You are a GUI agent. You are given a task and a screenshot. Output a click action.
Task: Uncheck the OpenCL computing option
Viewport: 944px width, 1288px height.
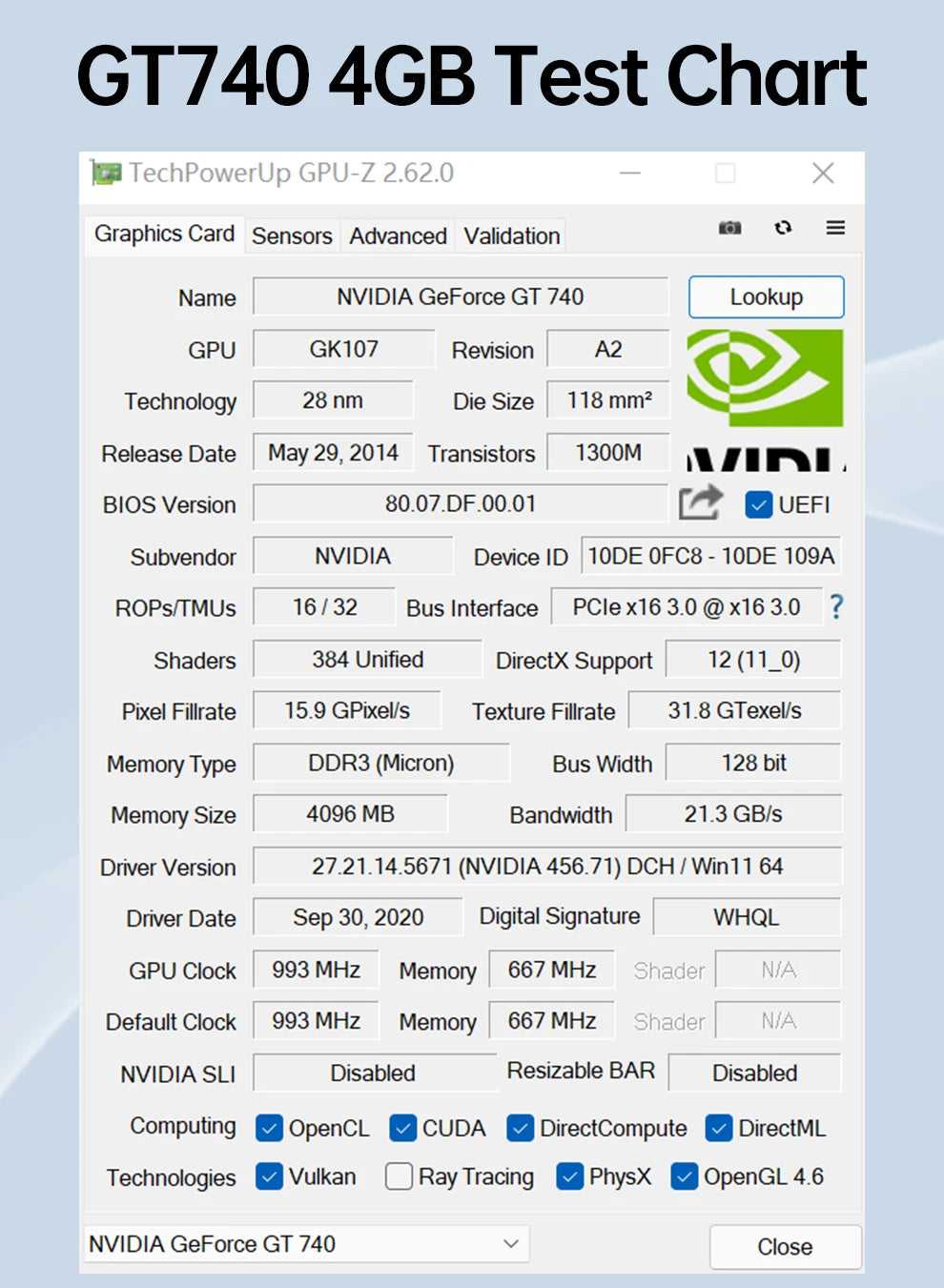tap(270, 1128)
